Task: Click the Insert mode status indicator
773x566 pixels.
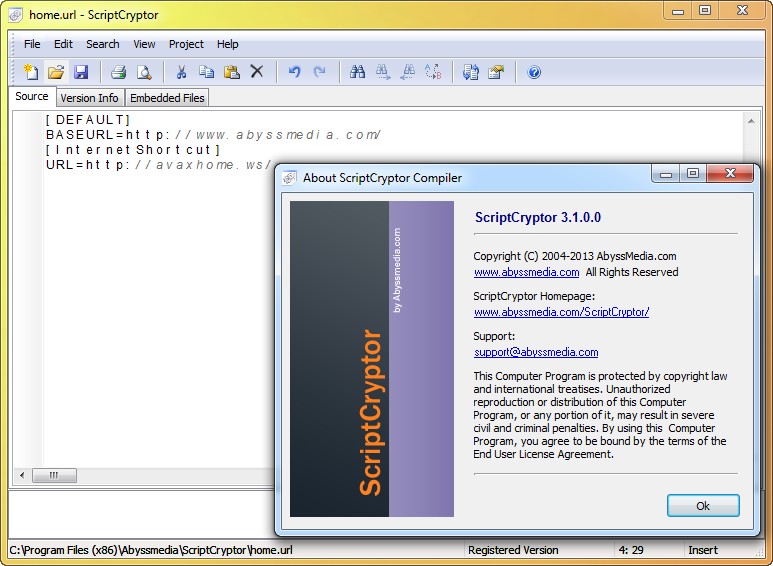Action: (703, 550)
